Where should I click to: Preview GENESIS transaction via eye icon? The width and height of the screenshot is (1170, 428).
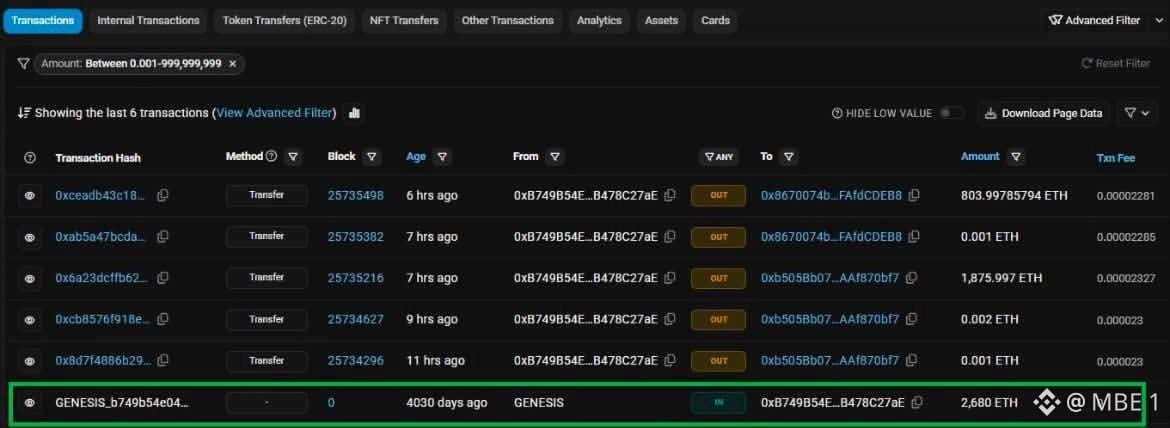click(30, 403)
